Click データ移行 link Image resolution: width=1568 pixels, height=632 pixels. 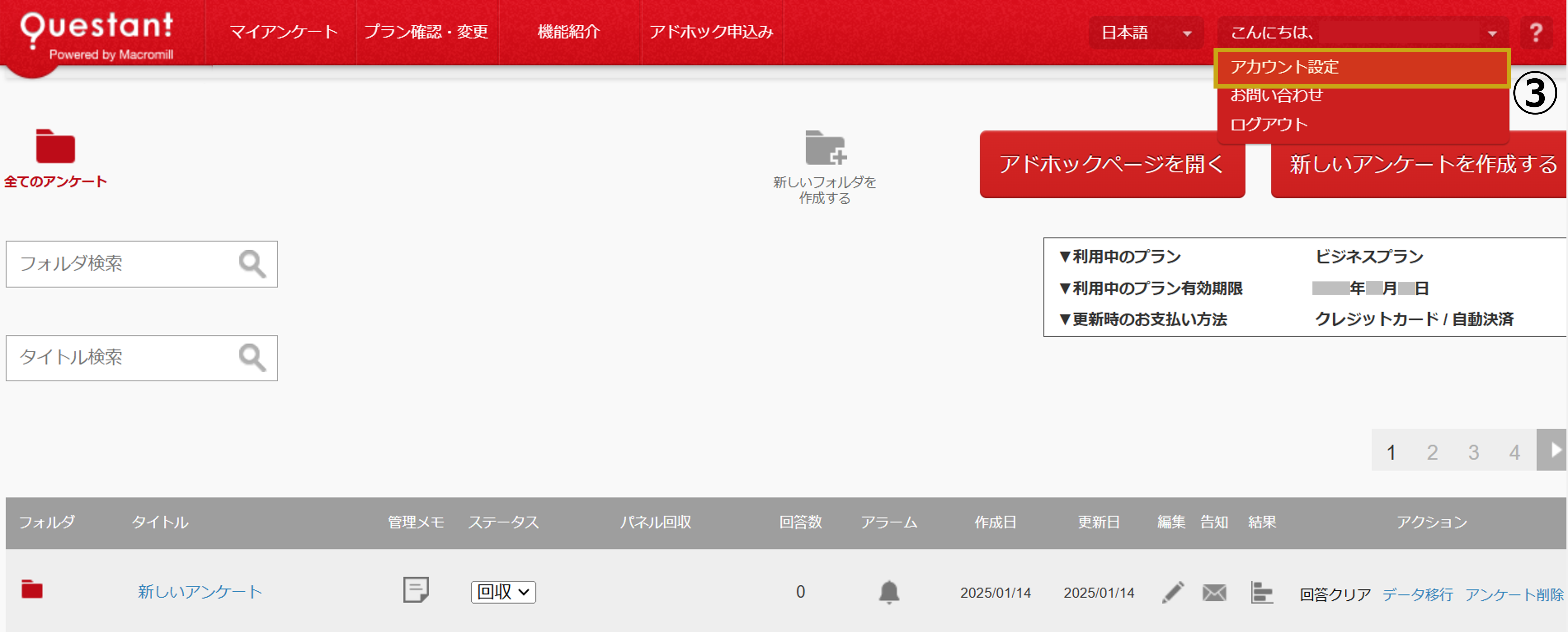[1417, 594]
